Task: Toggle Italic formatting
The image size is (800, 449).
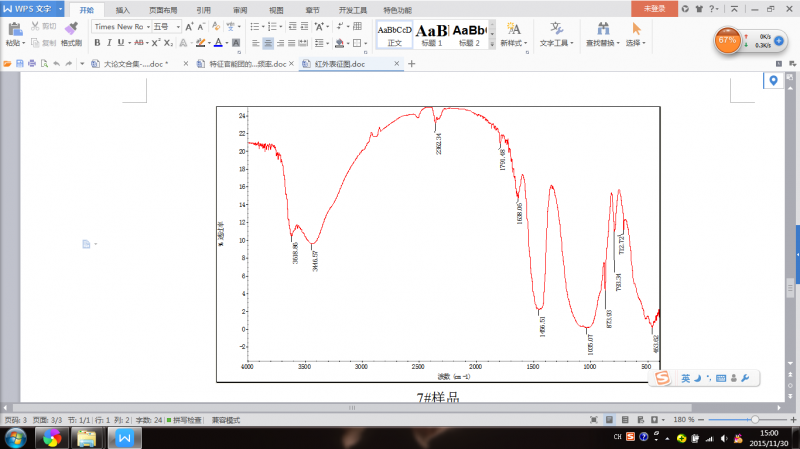Action: (109, 43)
